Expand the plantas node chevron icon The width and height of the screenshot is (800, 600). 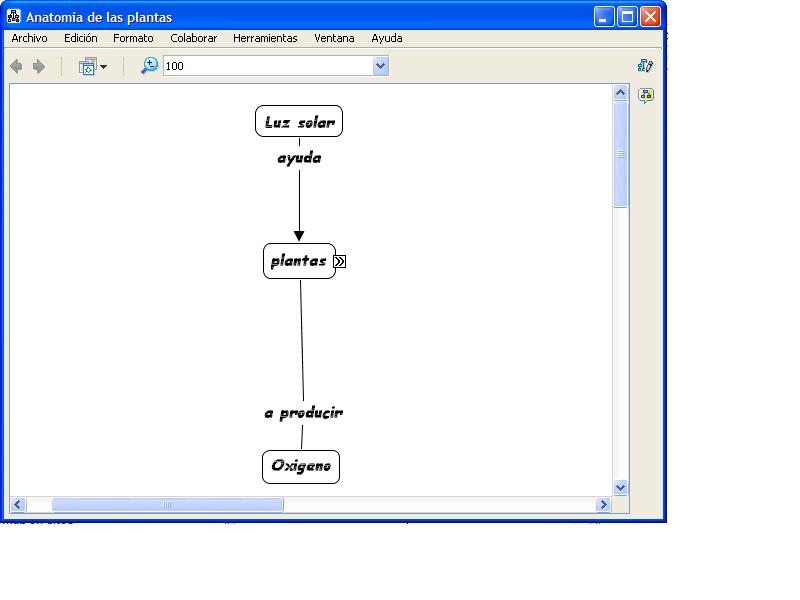pos(340,262)
